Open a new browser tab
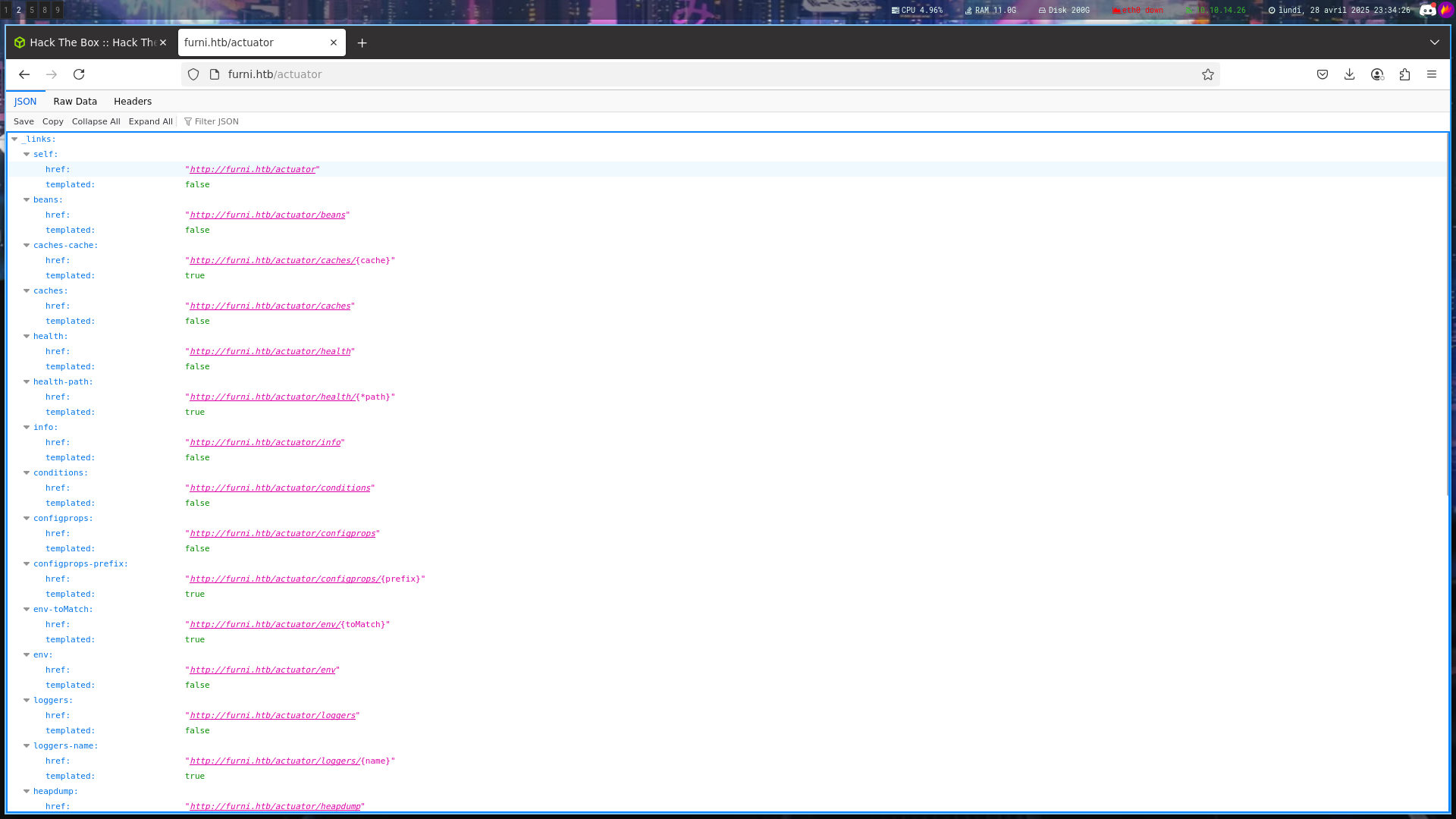The height and width of the screenshot is (819, 1456). pos(362,43)
